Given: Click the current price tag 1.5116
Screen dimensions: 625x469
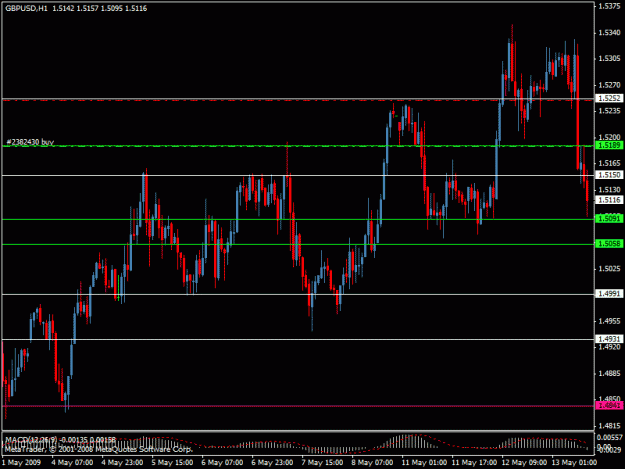Looking at the screenshot, I should tap(609, 200).
